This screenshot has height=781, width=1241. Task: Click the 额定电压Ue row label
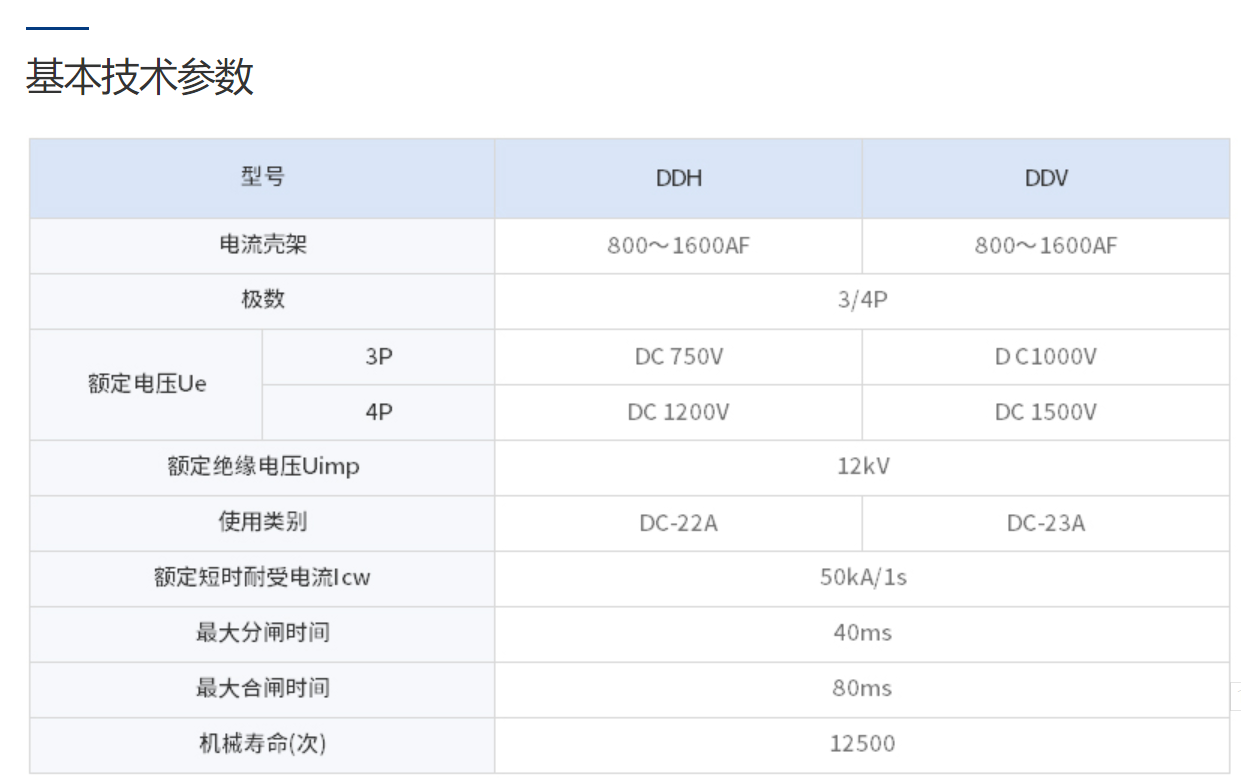coord(147,384)
